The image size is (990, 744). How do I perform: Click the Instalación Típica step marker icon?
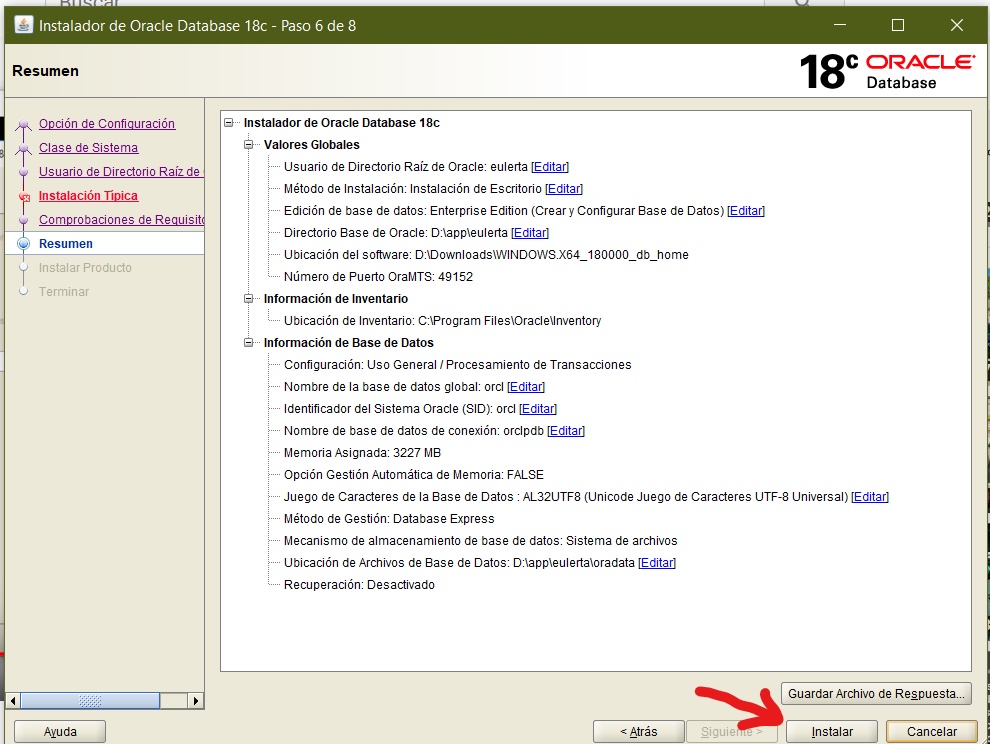(x=24, y=197)
